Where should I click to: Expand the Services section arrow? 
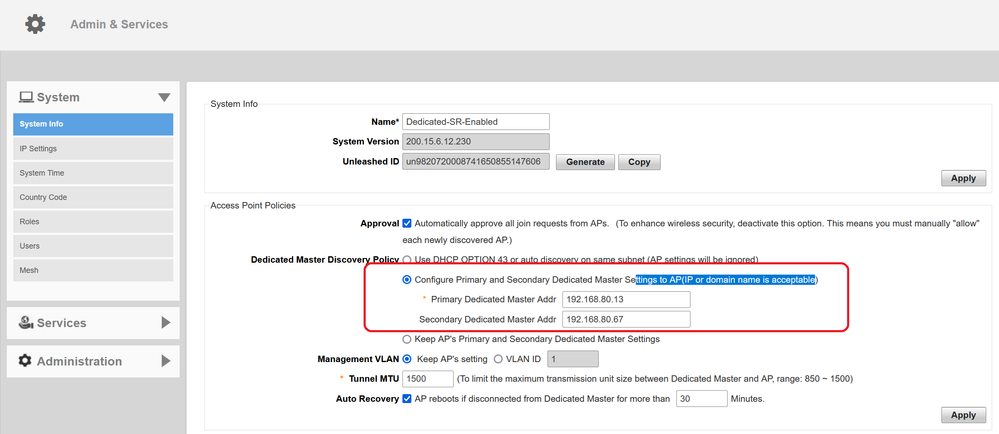pyautogui.click(x=165, y=323)
